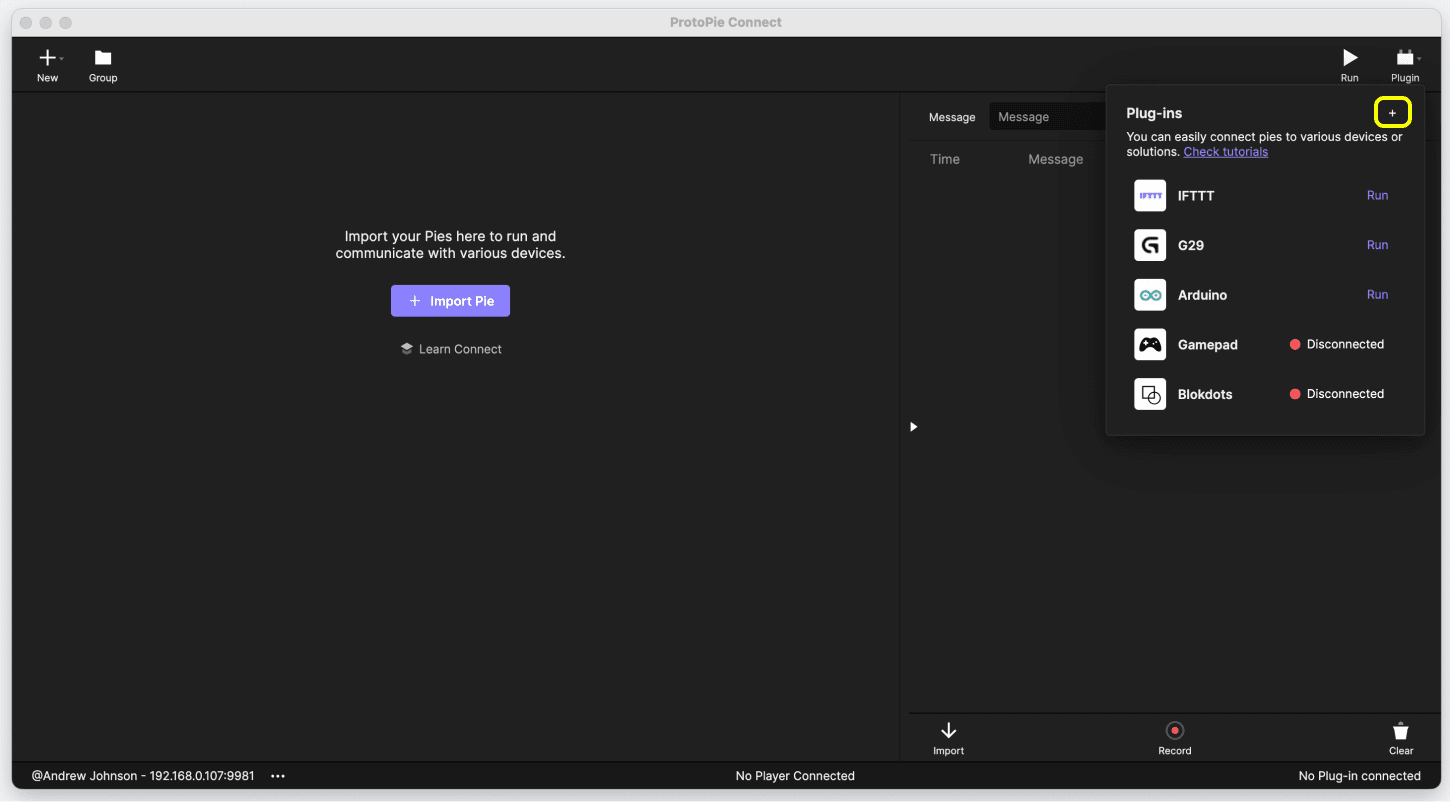Open the Group folder icon
Viewport: 1450px width, 802px height.
click(x=102, y=58)
